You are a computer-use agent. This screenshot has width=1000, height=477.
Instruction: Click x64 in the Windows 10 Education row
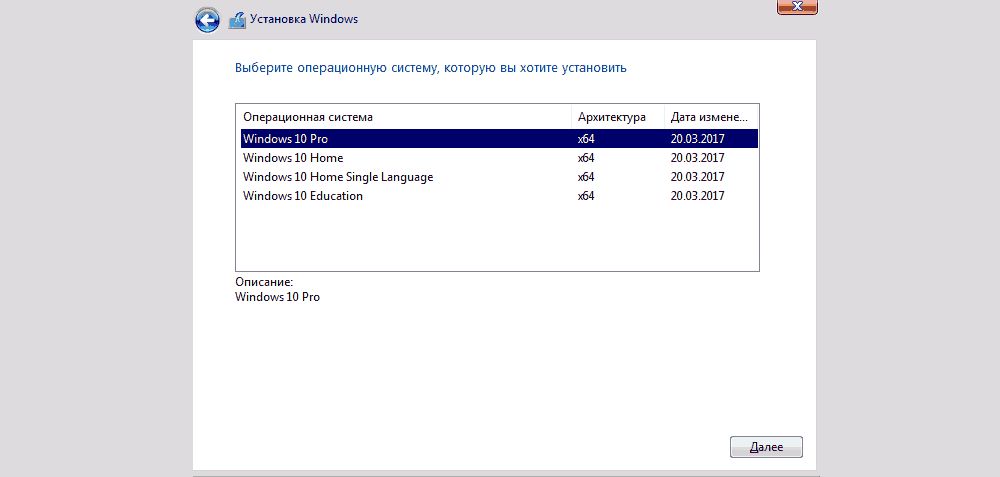point(586,196)
